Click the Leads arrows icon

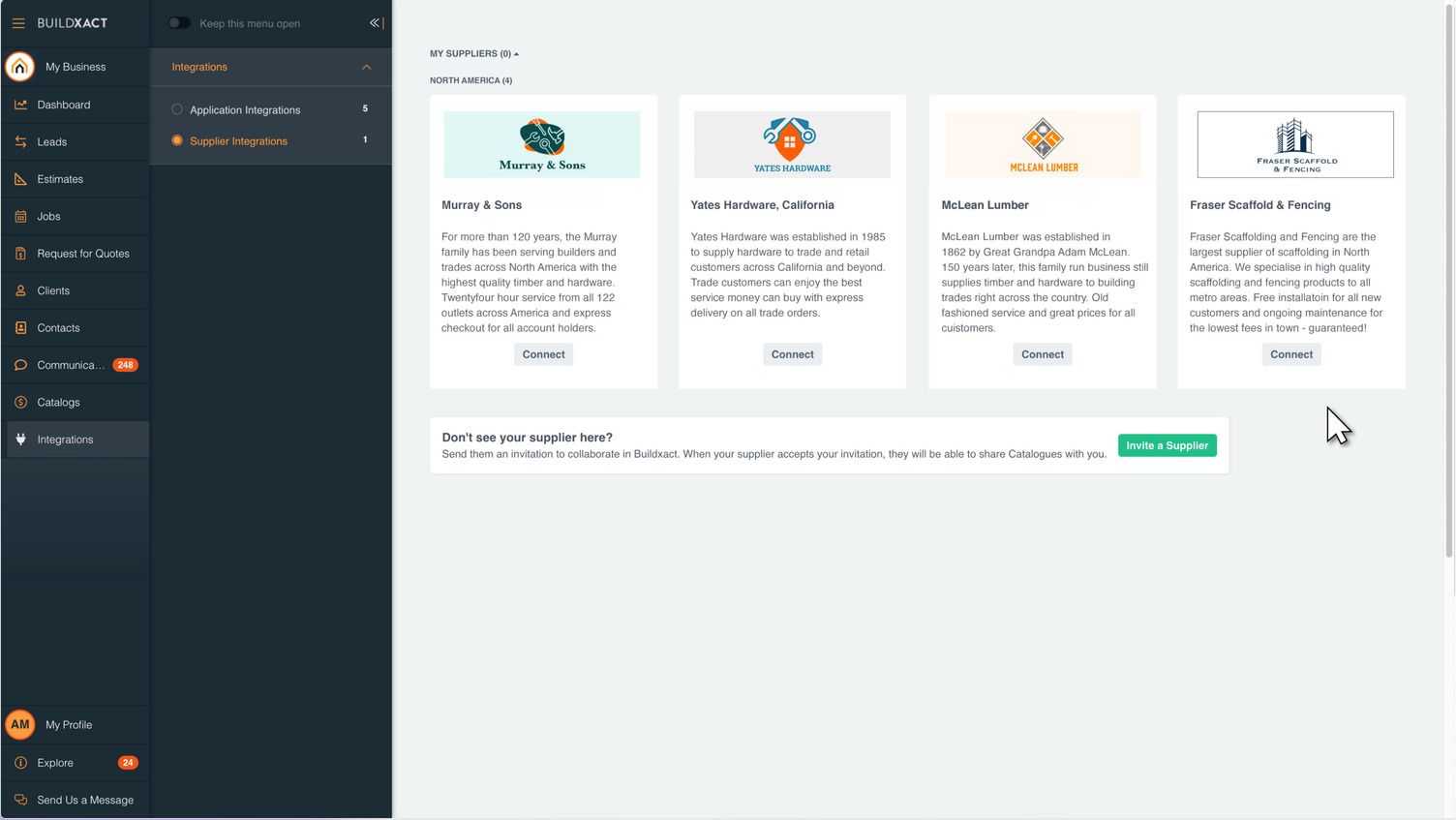point(20,141)
